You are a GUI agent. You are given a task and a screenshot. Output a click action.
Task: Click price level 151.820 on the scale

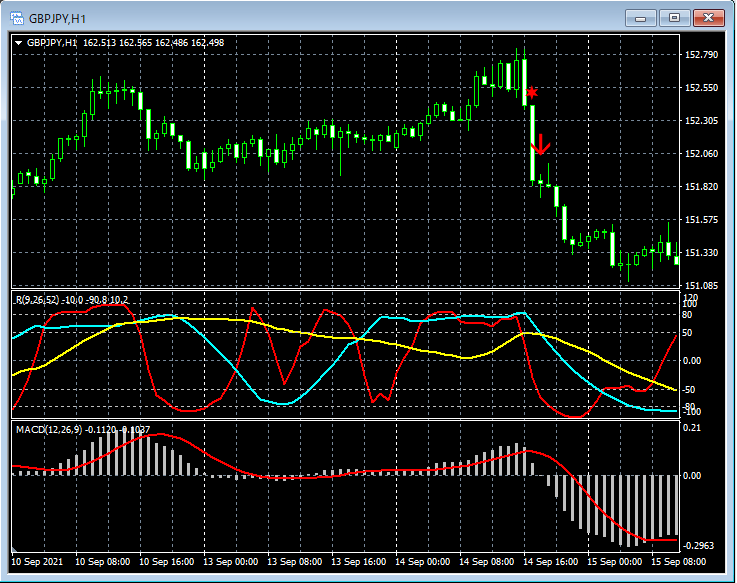click(x=702, y=187)
